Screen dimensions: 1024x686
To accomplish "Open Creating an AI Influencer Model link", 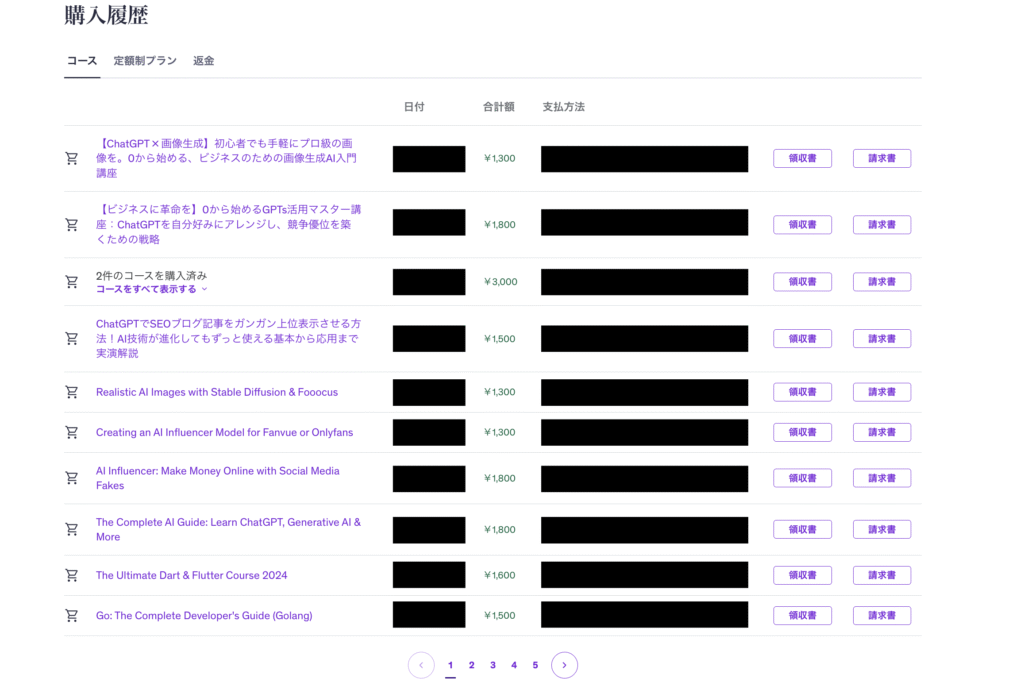I will point(224,433).
